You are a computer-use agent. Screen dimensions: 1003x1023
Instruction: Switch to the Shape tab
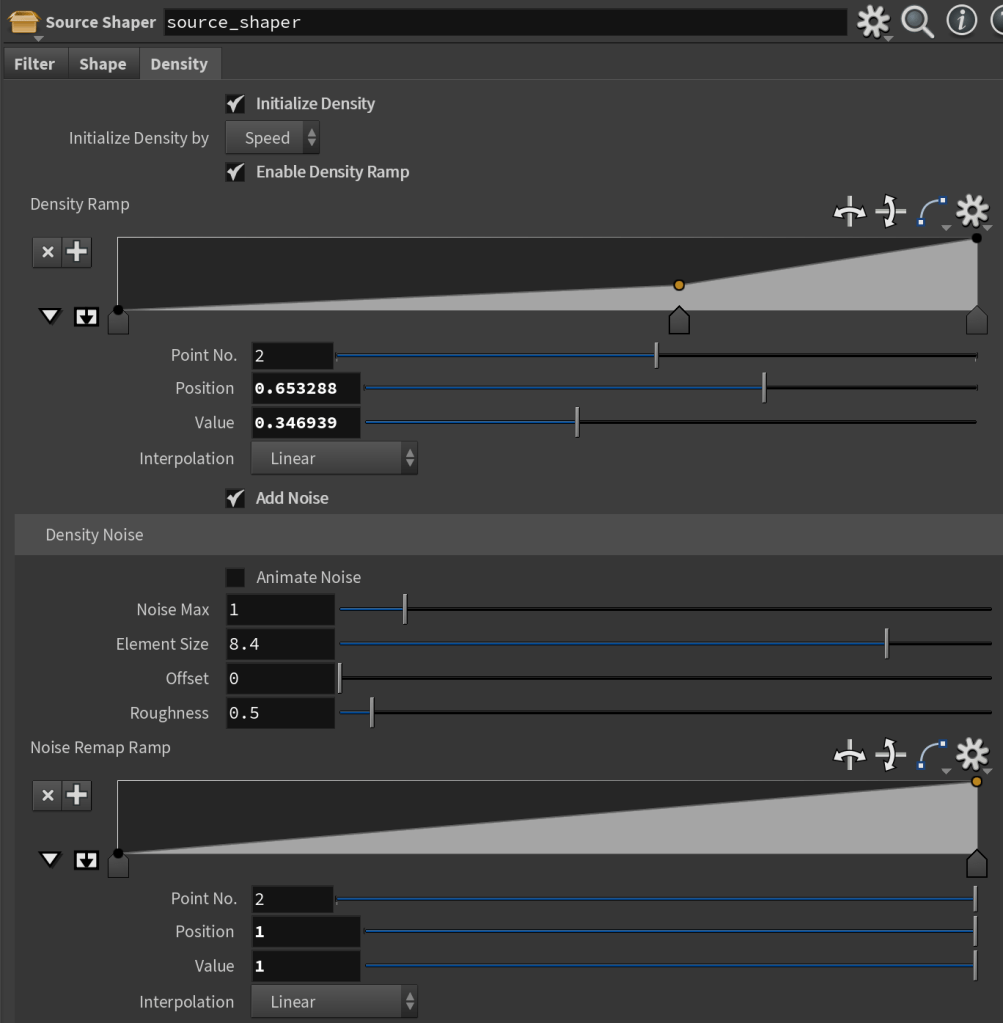point(103,64)
